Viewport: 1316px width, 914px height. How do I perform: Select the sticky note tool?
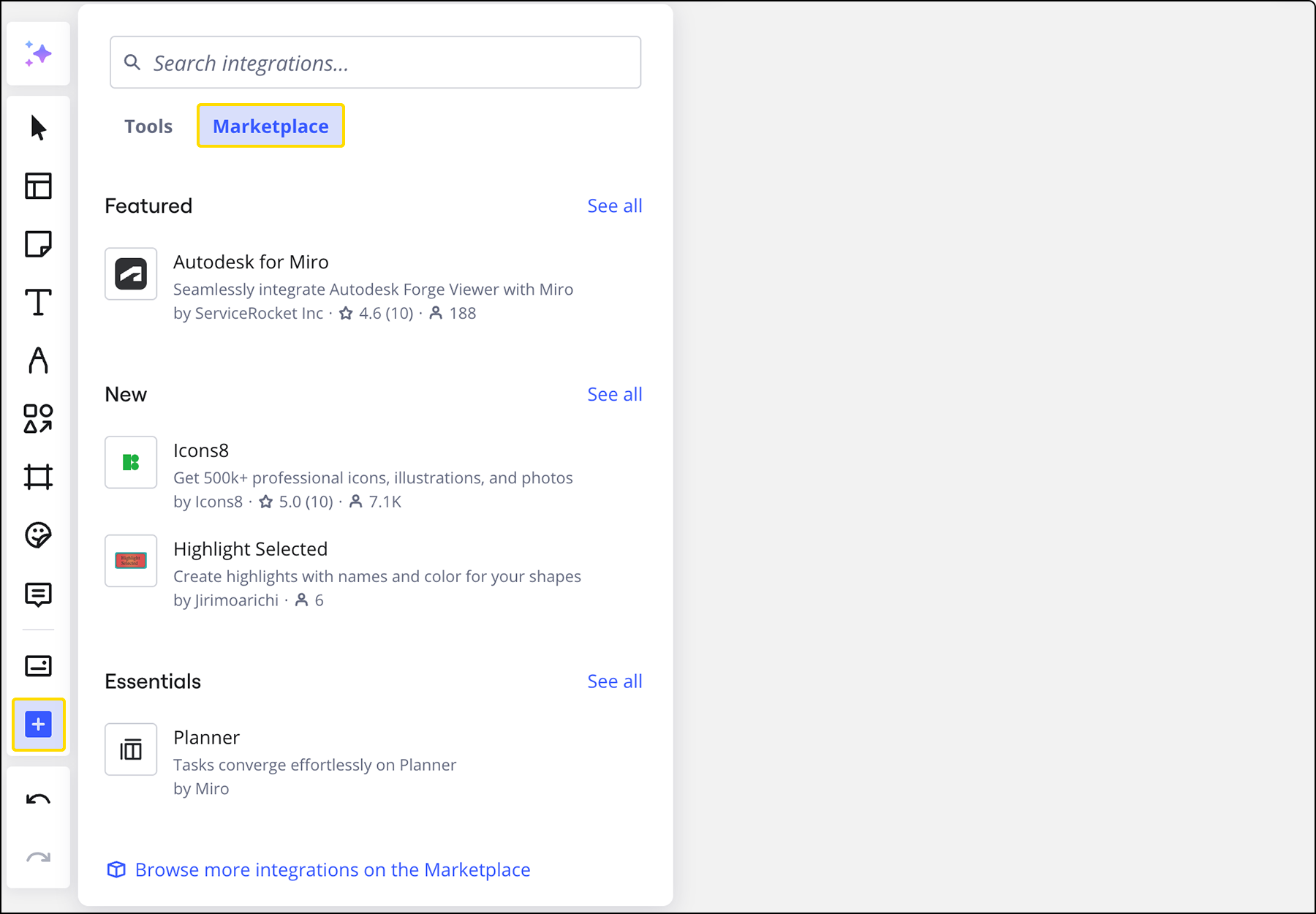38,244
